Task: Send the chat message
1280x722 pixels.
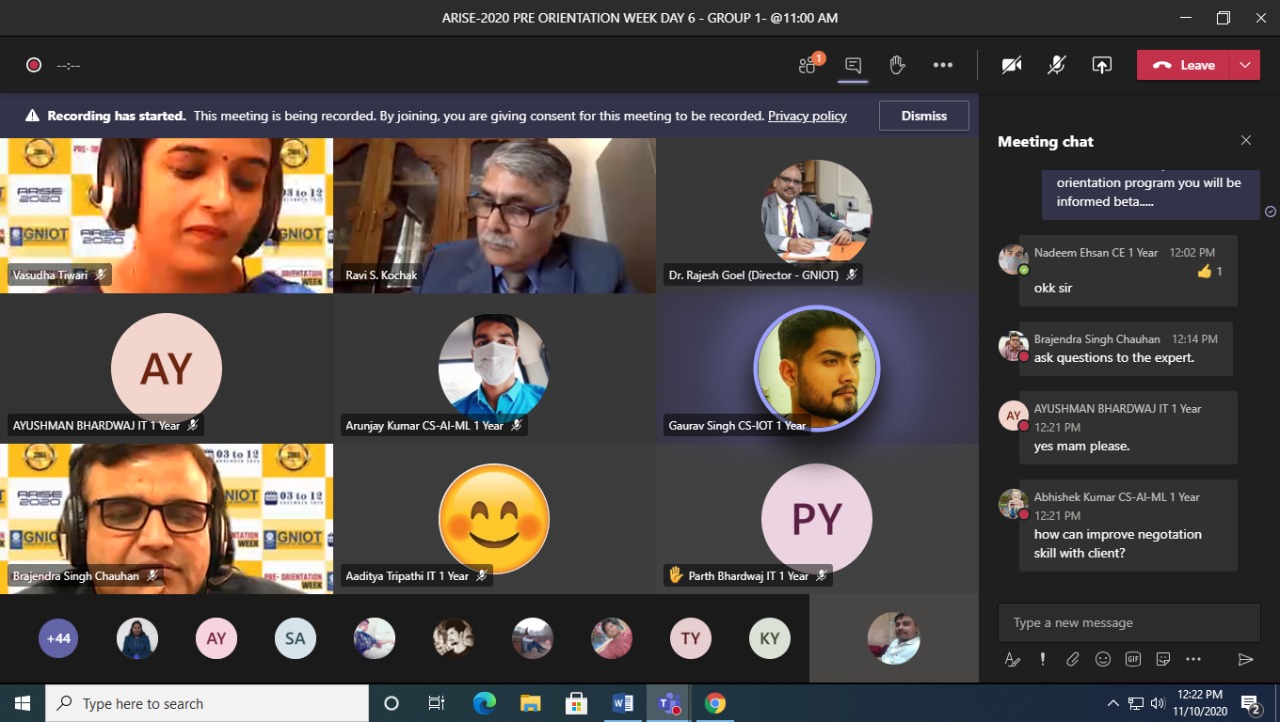Action: (x=1245, y=659)
